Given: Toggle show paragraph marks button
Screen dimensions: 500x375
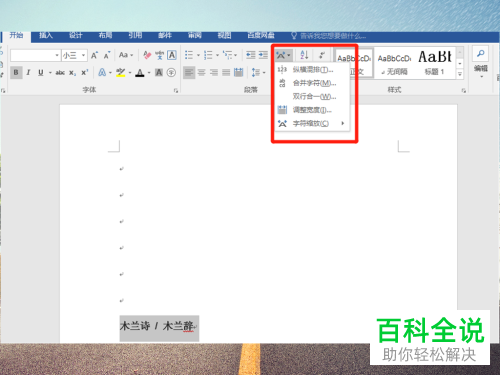Looking at the screenshot, I should (322, 55).
